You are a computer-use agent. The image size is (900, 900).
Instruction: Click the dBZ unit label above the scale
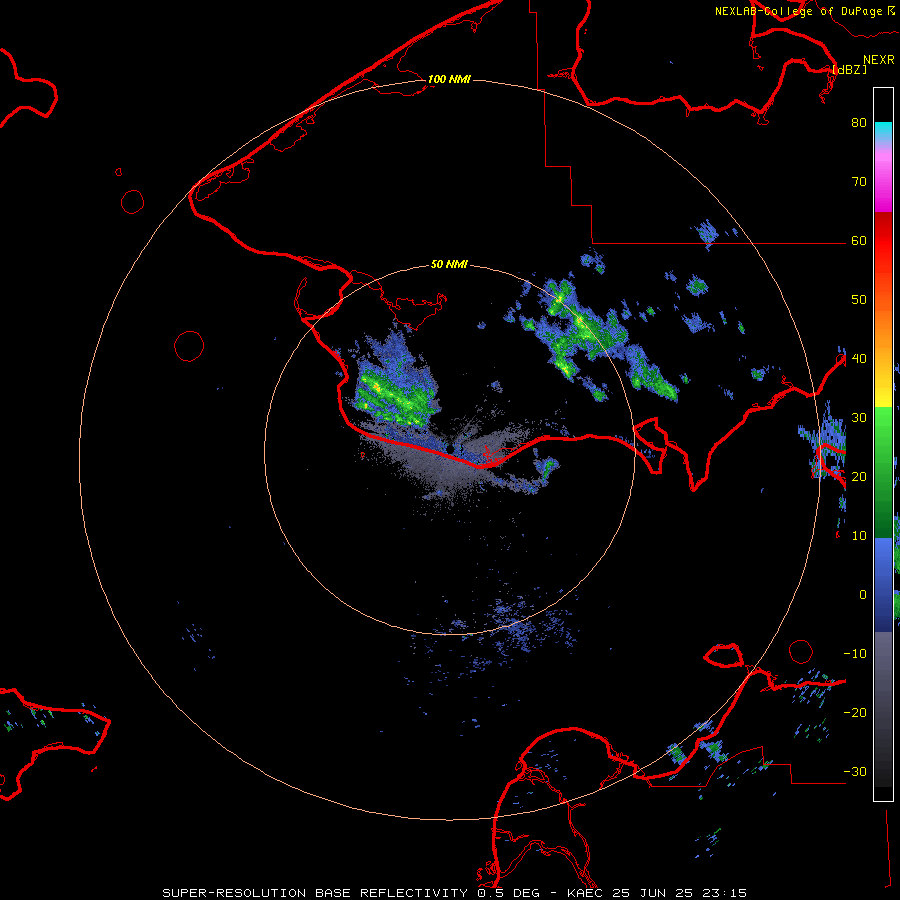(x=849, y=69)
